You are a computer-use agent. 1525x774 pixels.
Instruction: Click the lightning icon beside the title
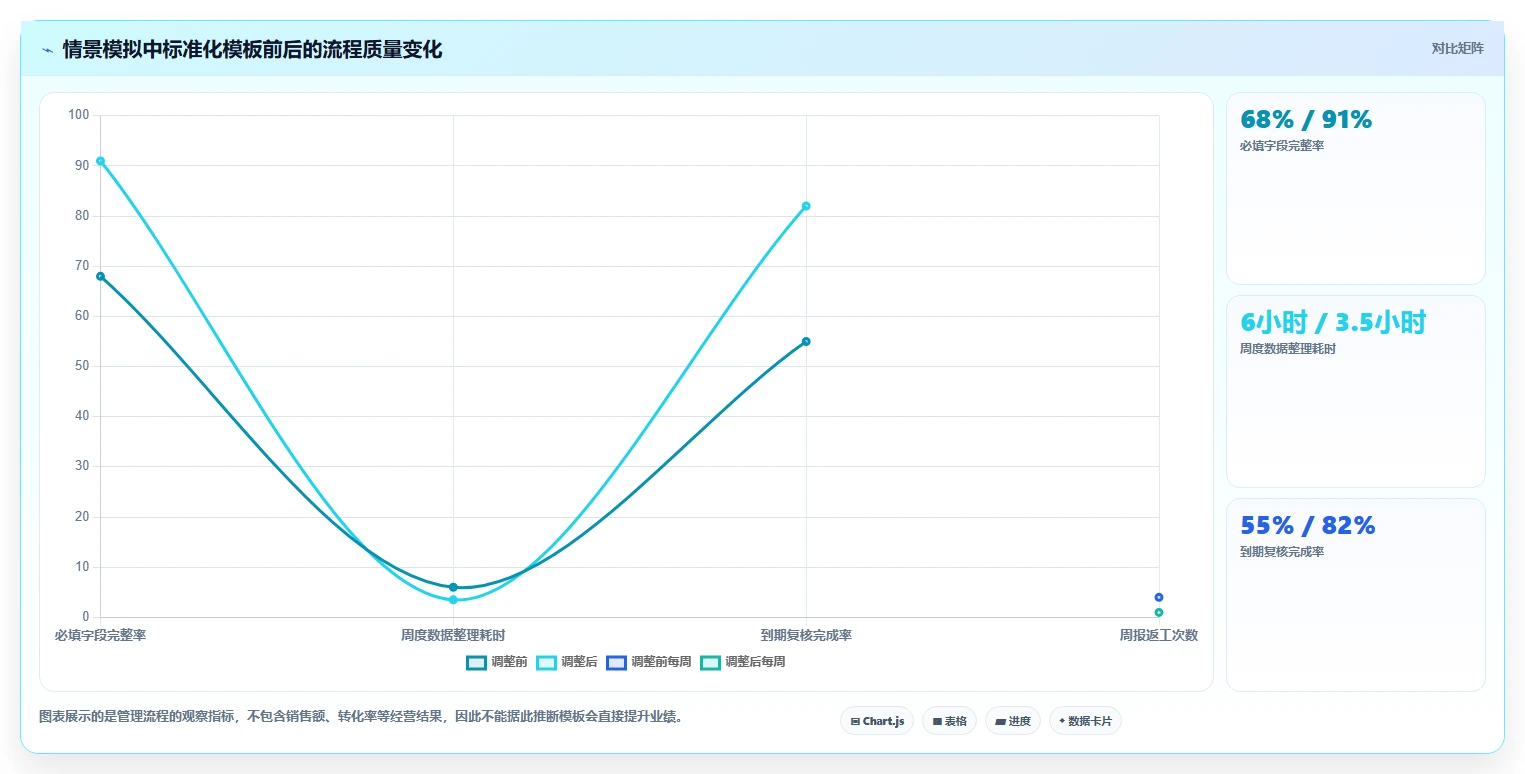tap(47, 50)
